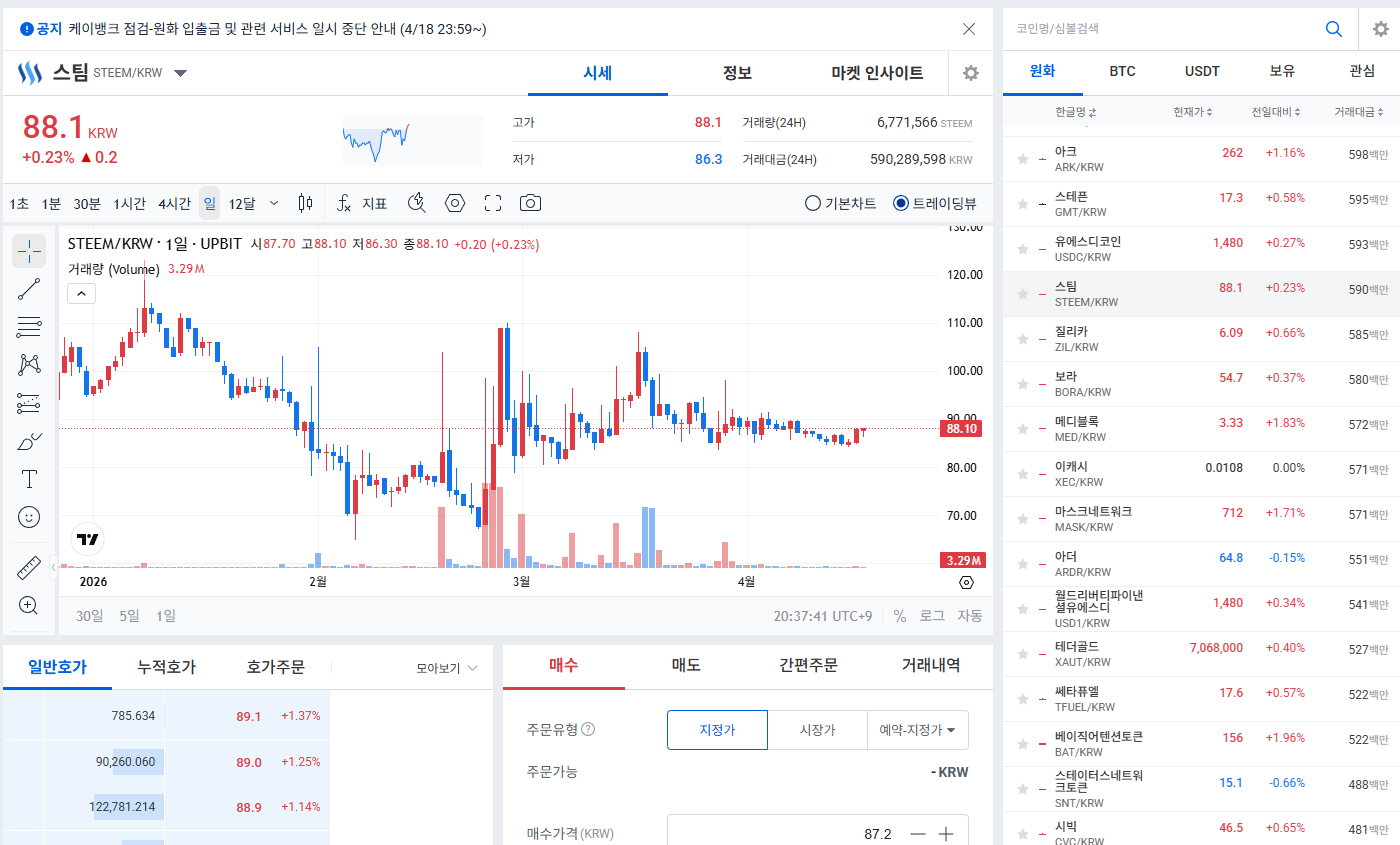1400x845 pixels.
Task: Choose the 시장가 order type button
Action: pyautogui.click(x=817, y=730)
